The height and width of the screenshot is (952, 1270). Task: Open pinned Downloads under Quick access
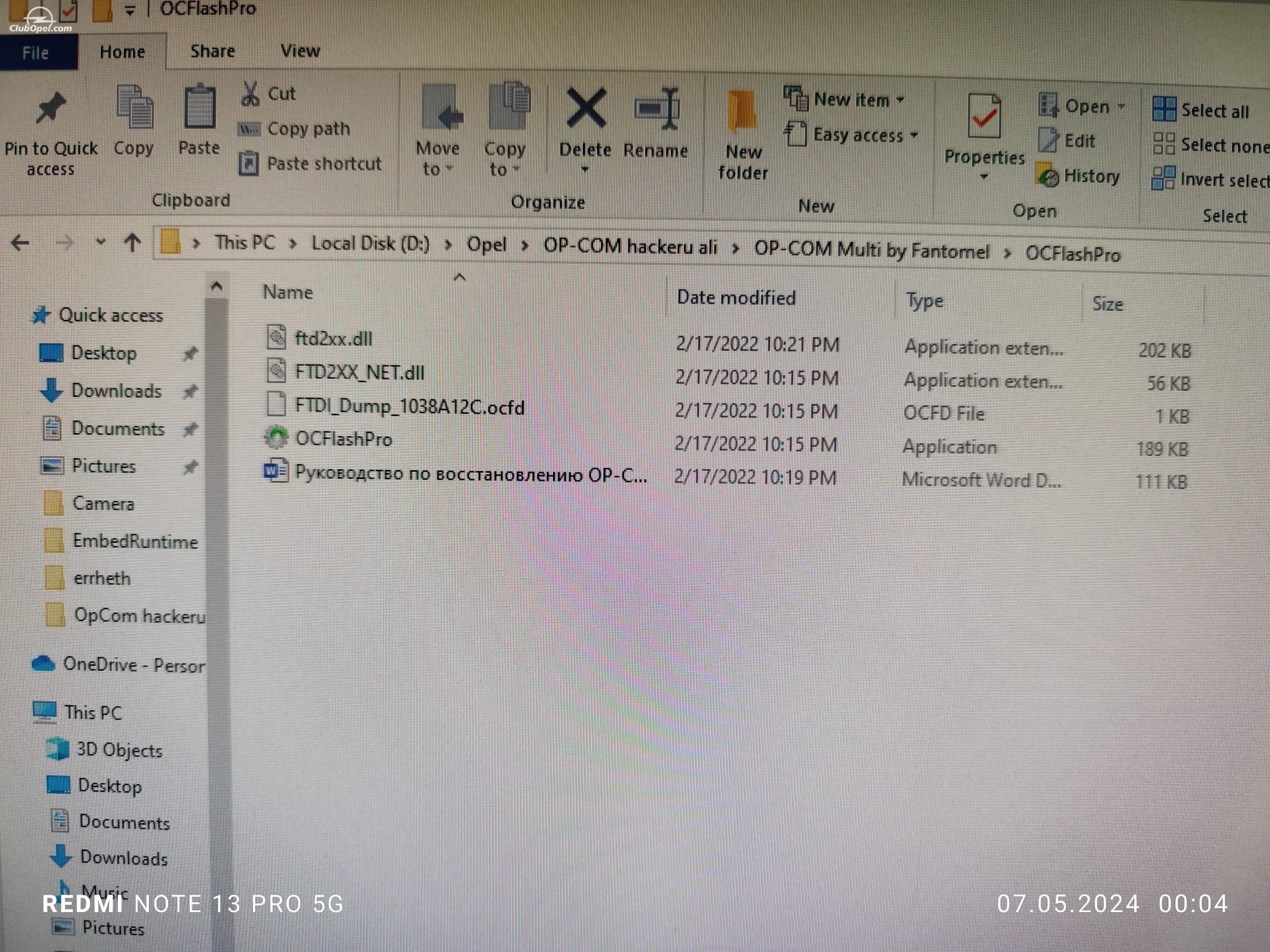pos(116,391)
